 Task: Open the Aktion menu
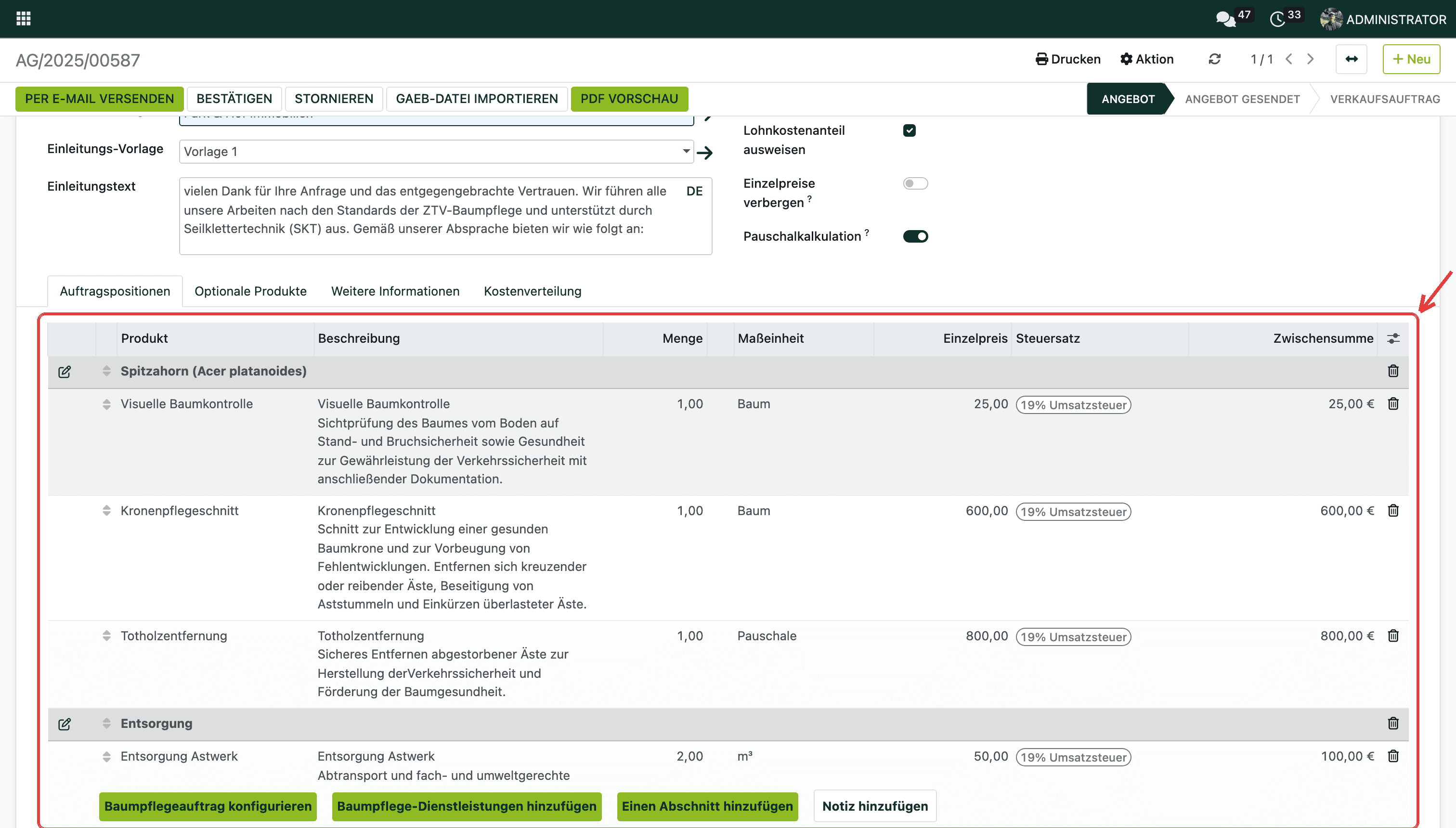pyautogui.click(x=1147, y=59)
